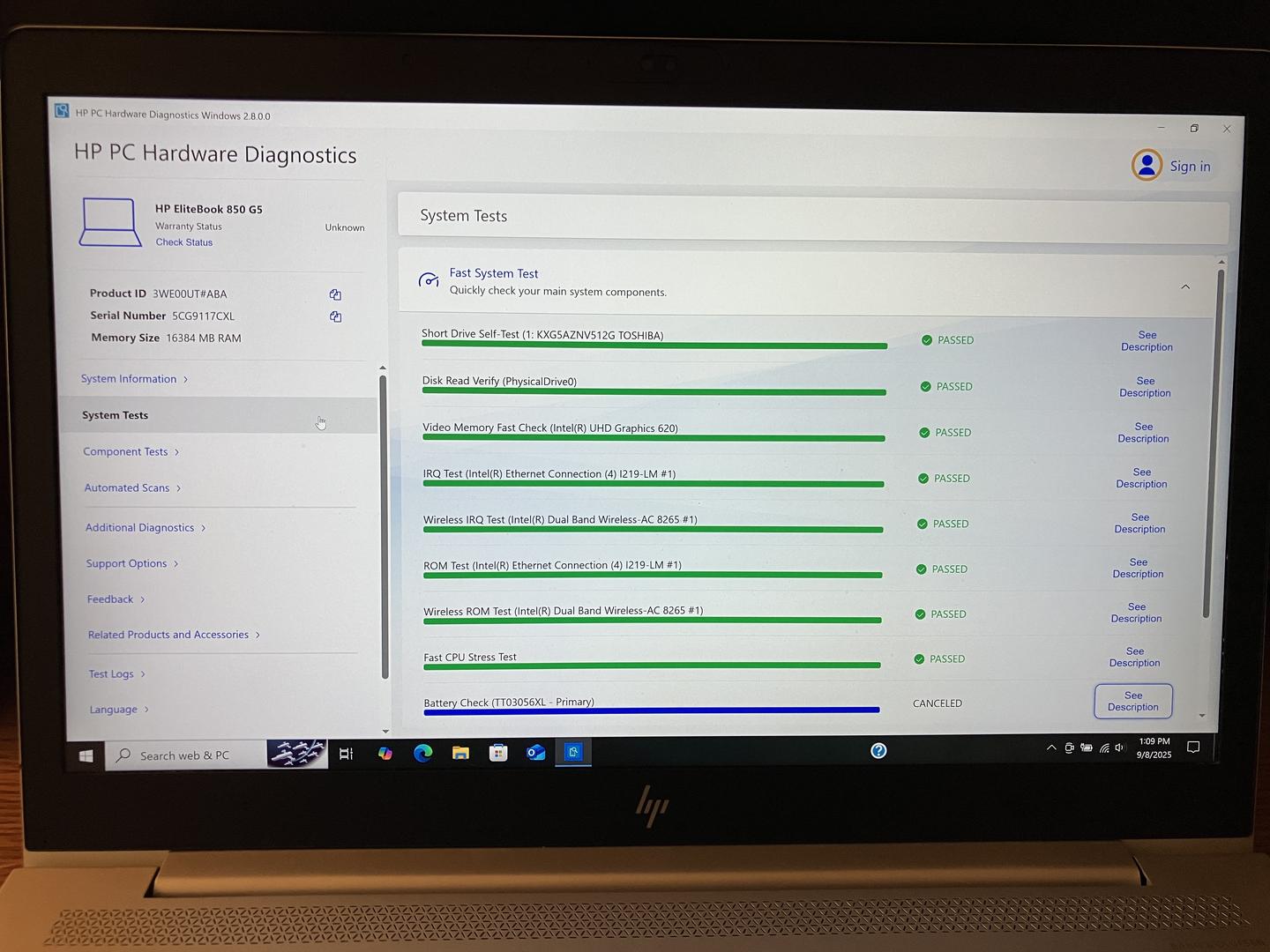Screen dimensions: 1270x952
Task: Click the Battery Check blue progress bar
Action: pos(652,710)
